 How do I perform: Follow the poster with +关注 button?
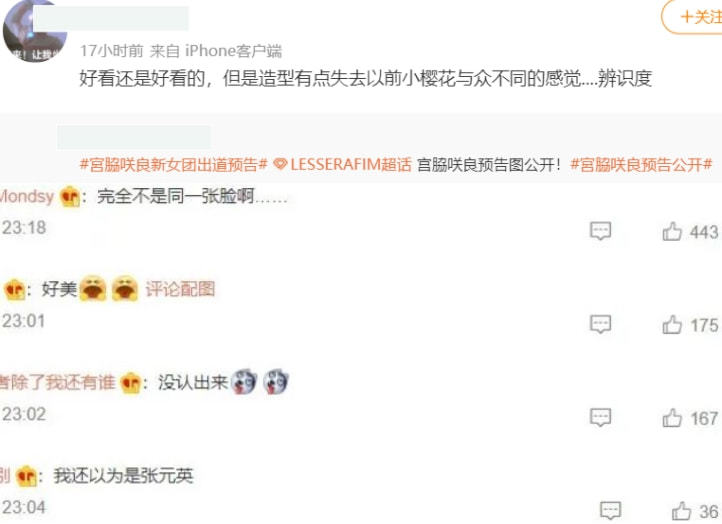pyautogui.click(x=693, y=17)
